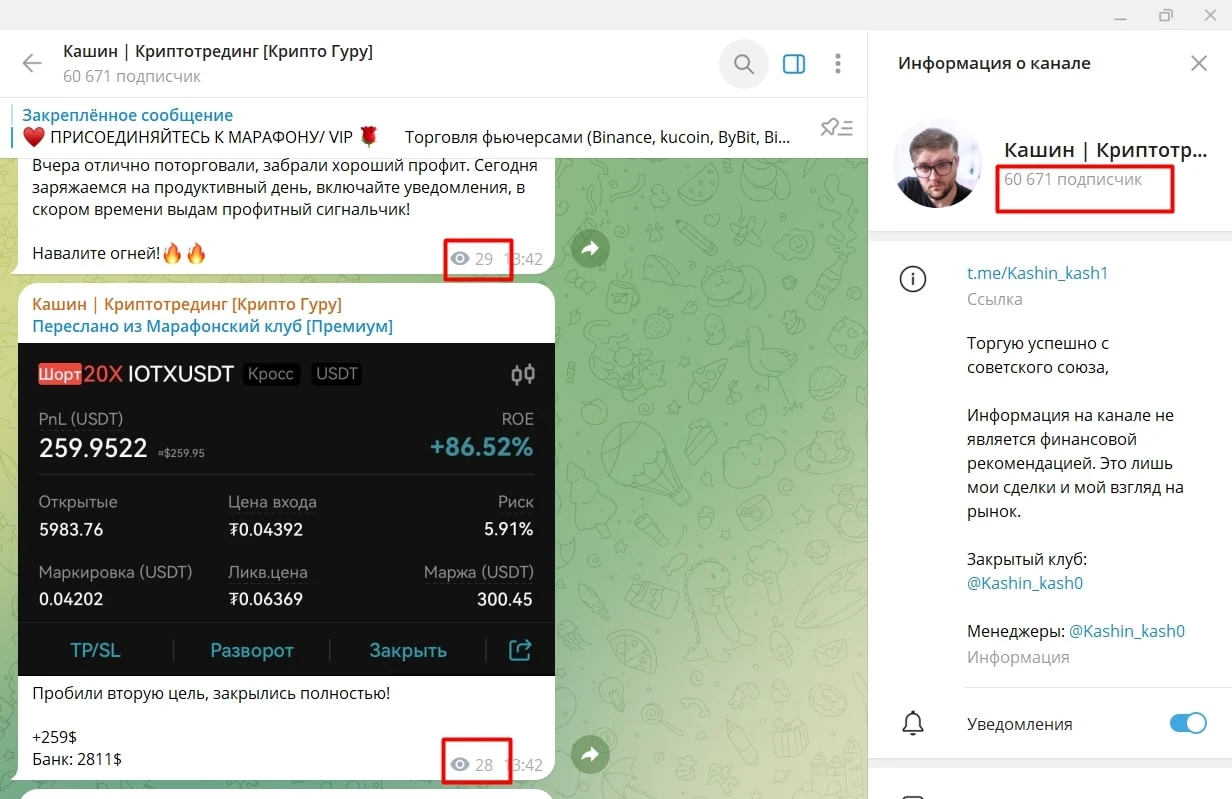The image size is (1232, 799).
Task: Toggle the side info panel icon
Action: (794, 64)
